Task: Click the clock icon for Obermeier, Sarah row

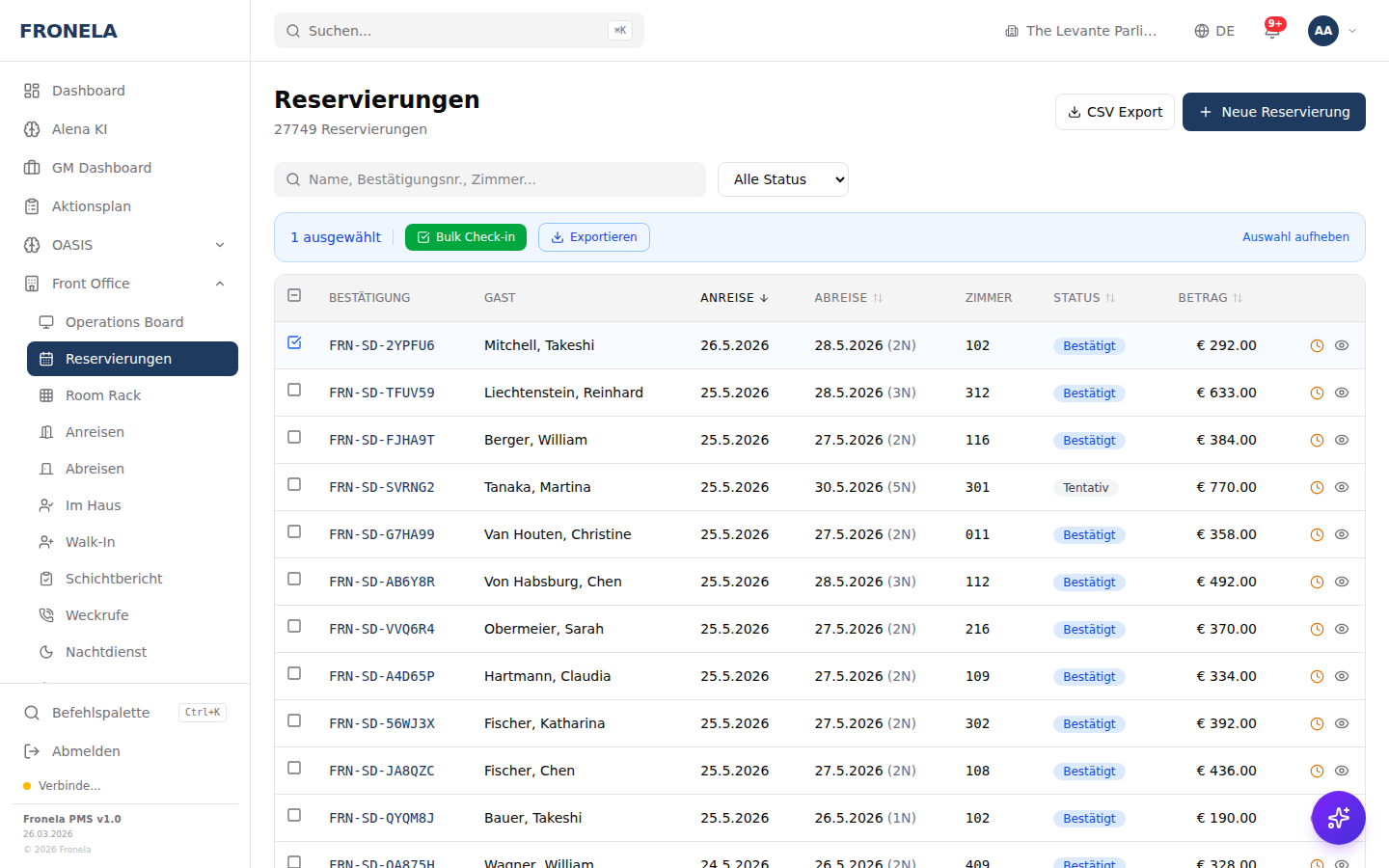Action: point(1317,630)
